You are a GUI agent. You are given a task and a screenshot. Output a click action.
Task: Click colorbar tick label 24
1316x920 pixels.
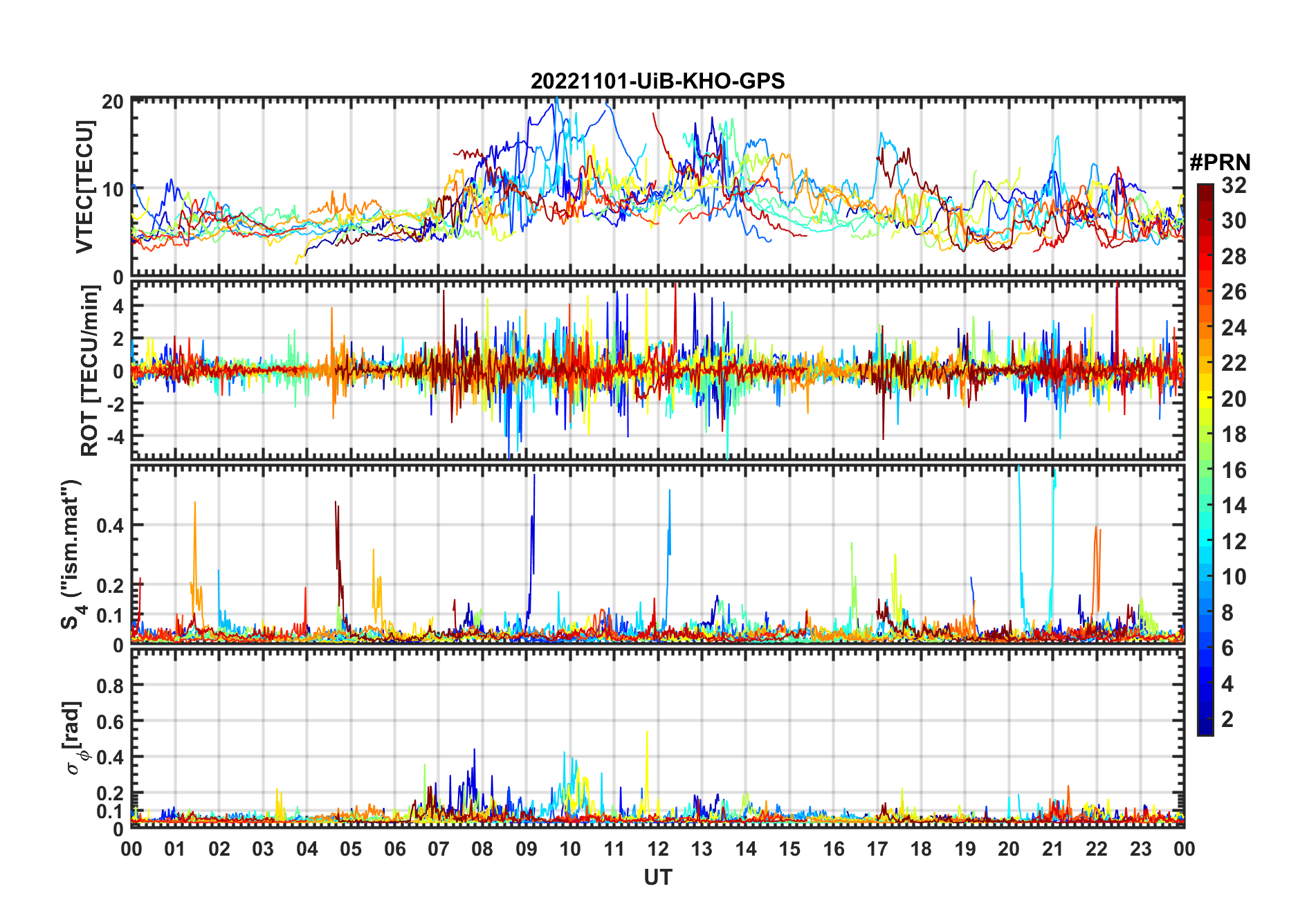coord(1234,327)
